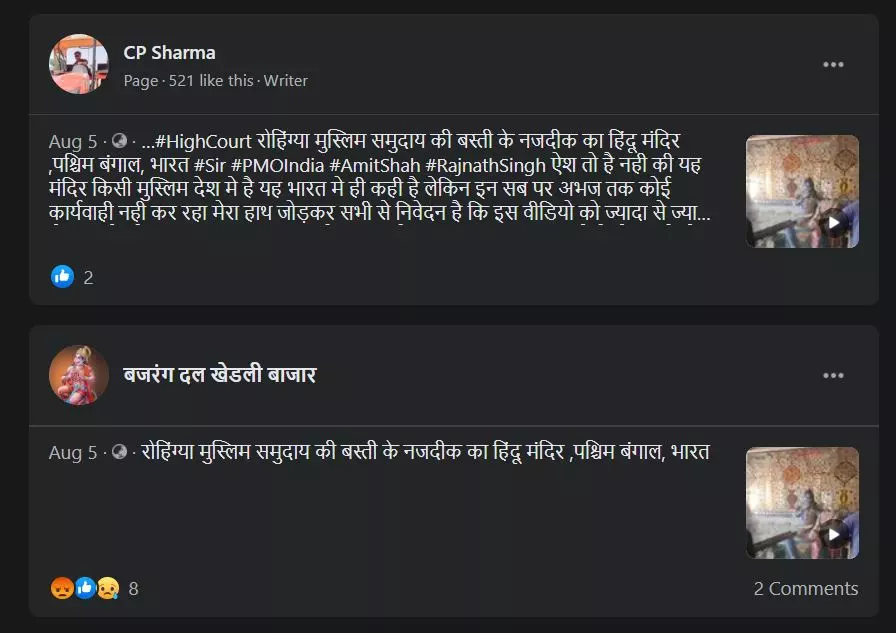Open the बजरंग दल खेडली बाजार page link
896x633 pixels.
(x=219, y=375)
